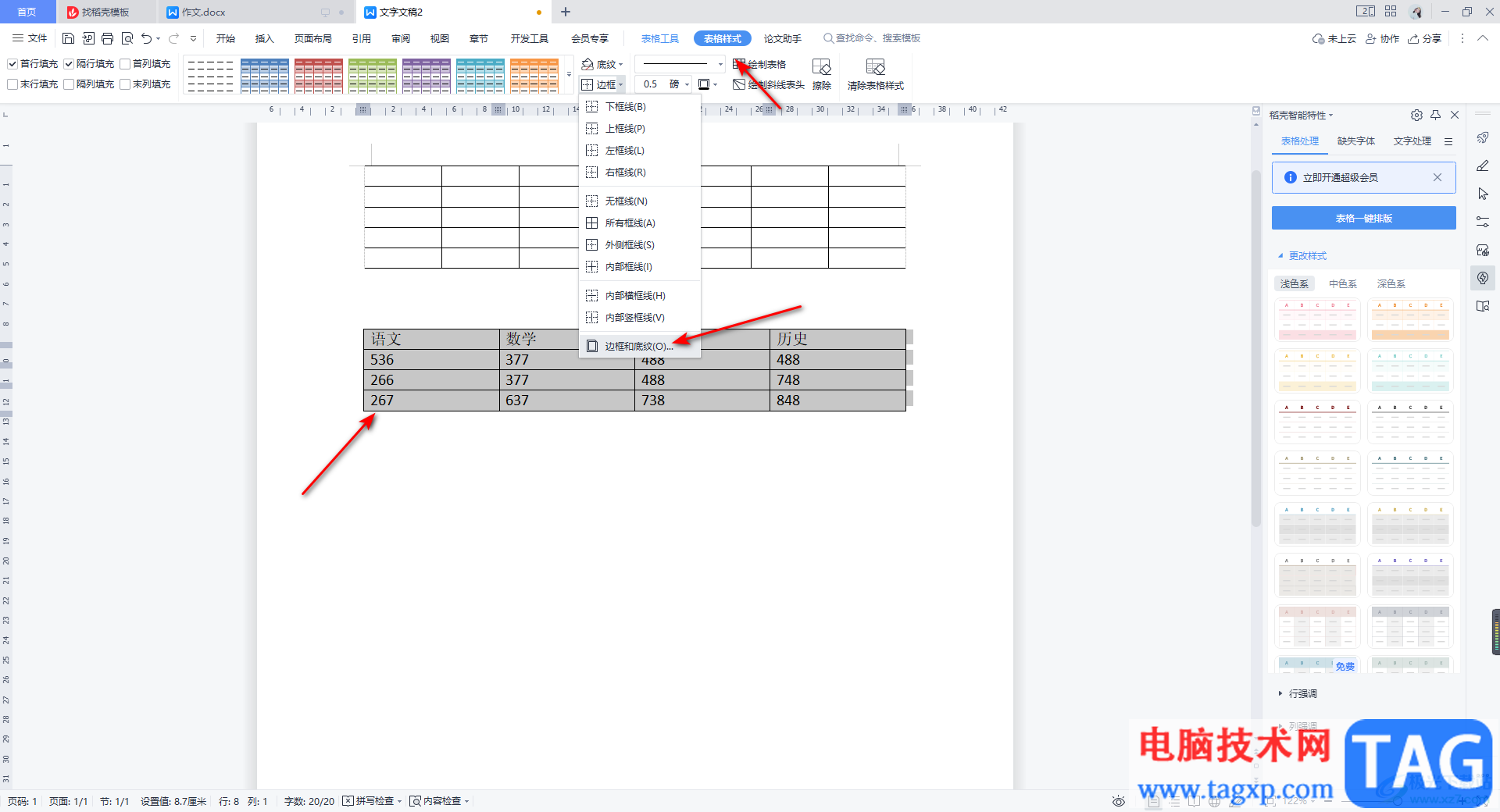Pick the green table style swatch

pos(373,76)
